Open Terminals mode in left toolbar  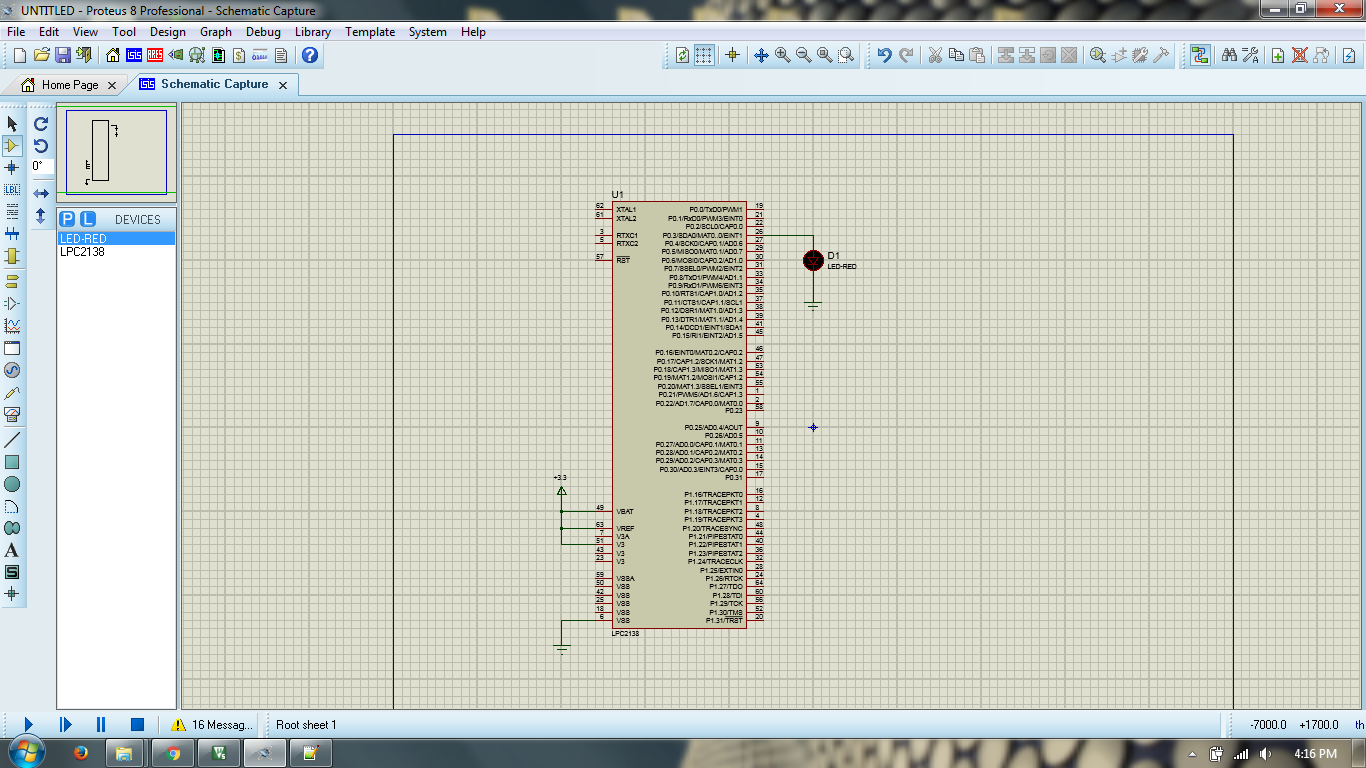[x=12, y=281]
